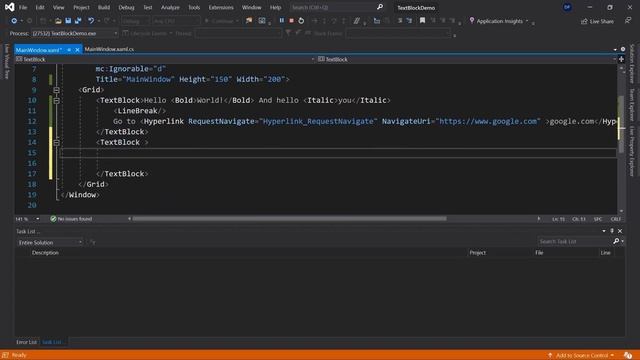Click the Task List search magnifier icon

616,242
